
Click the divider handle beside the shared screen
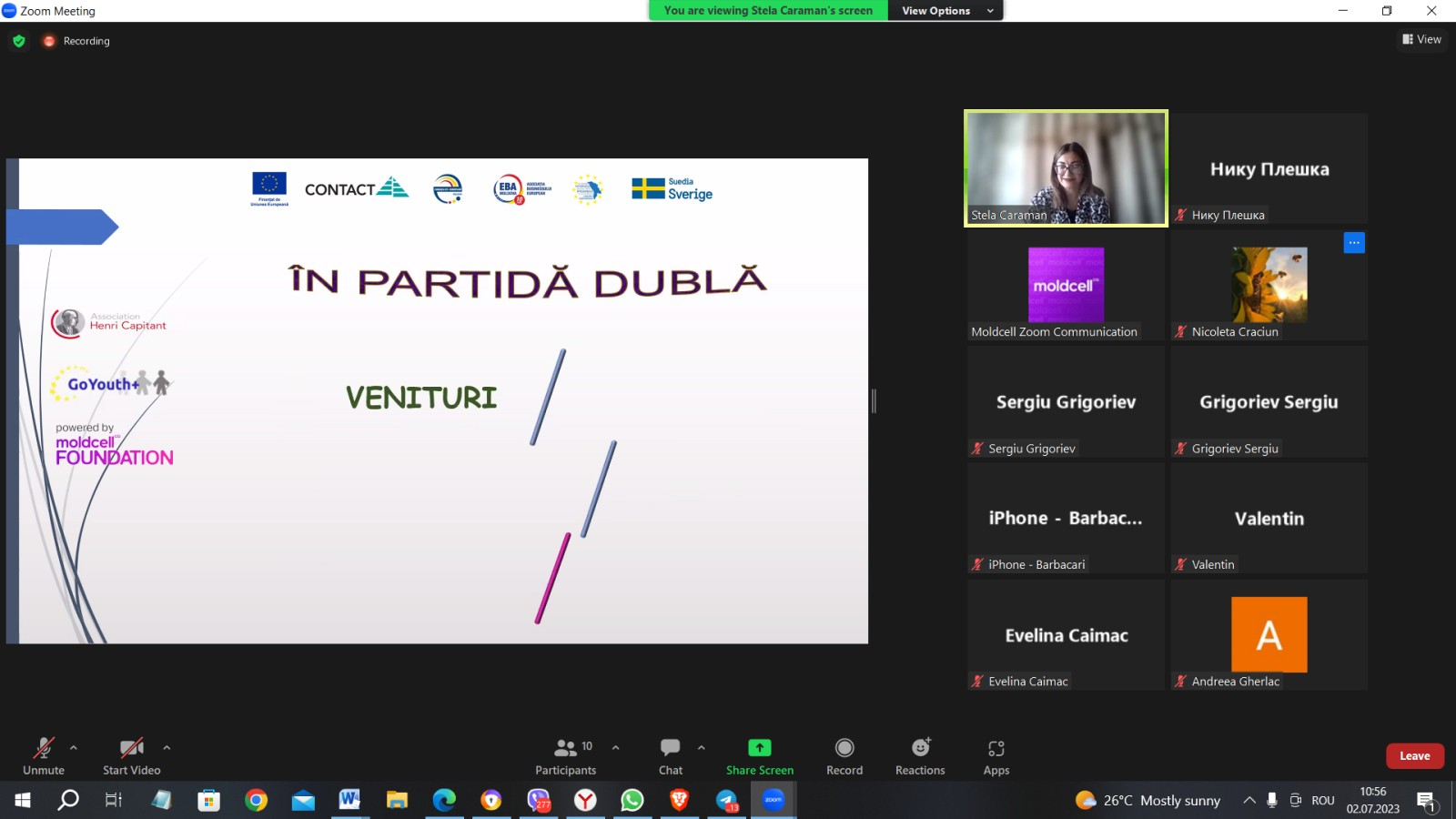874,400
